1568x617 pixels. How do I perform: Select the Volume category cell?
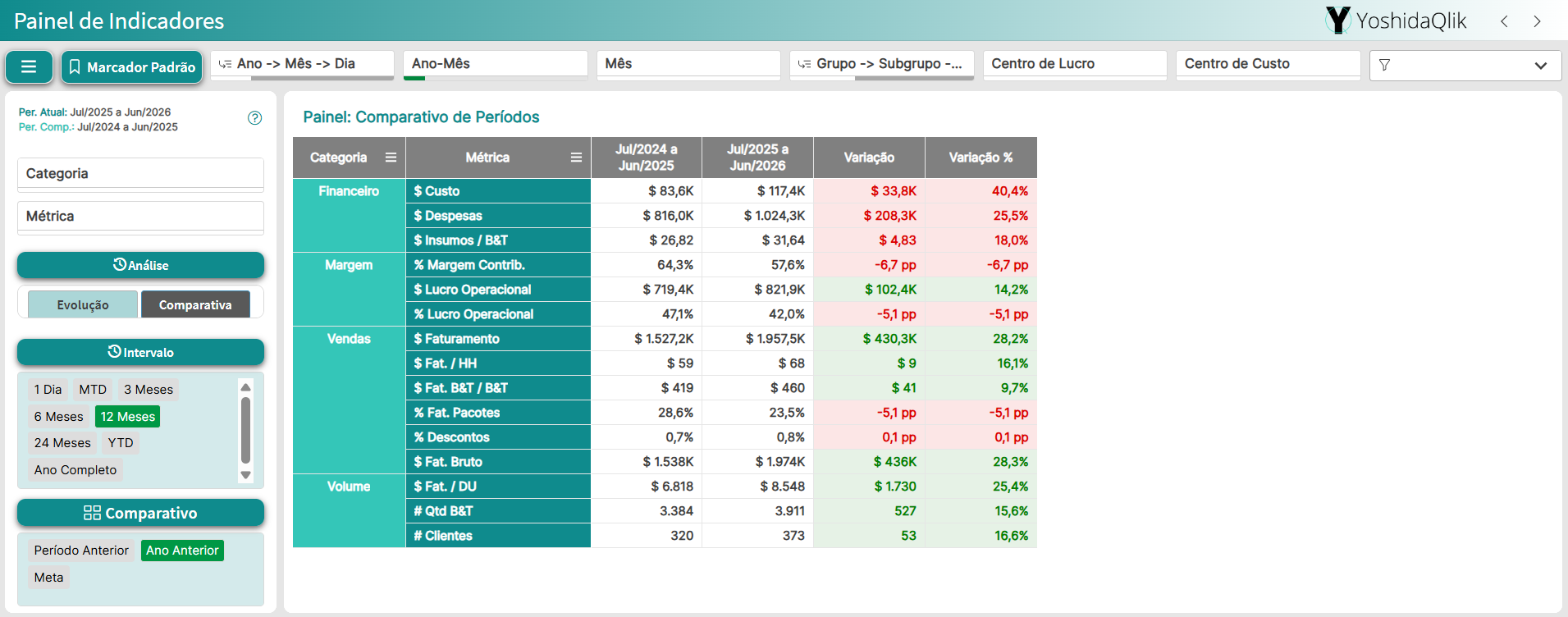click(x=349, y=510)
